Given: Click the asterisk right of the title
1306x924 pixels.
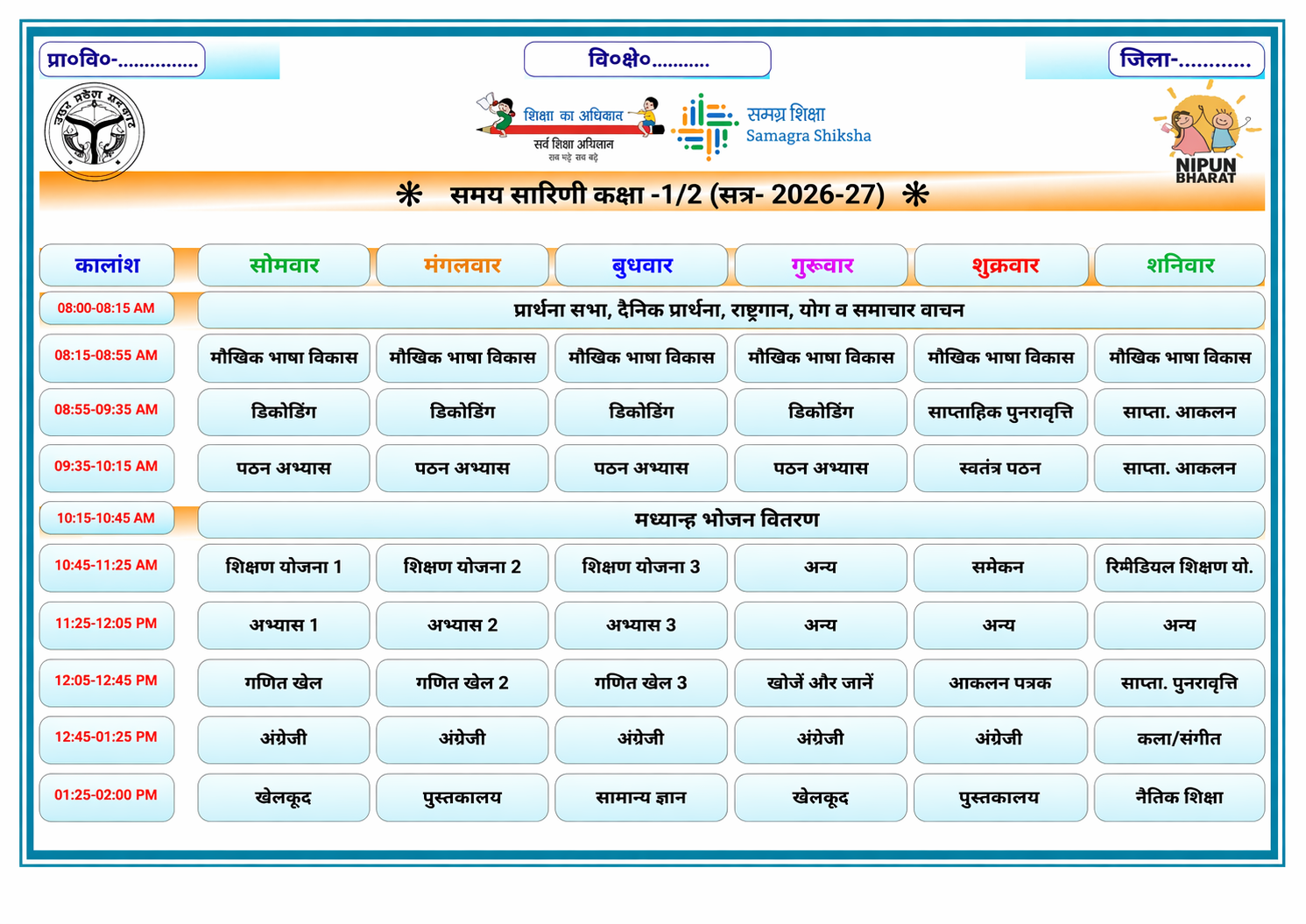Looking at the screenshot, I should pos(915,194).
